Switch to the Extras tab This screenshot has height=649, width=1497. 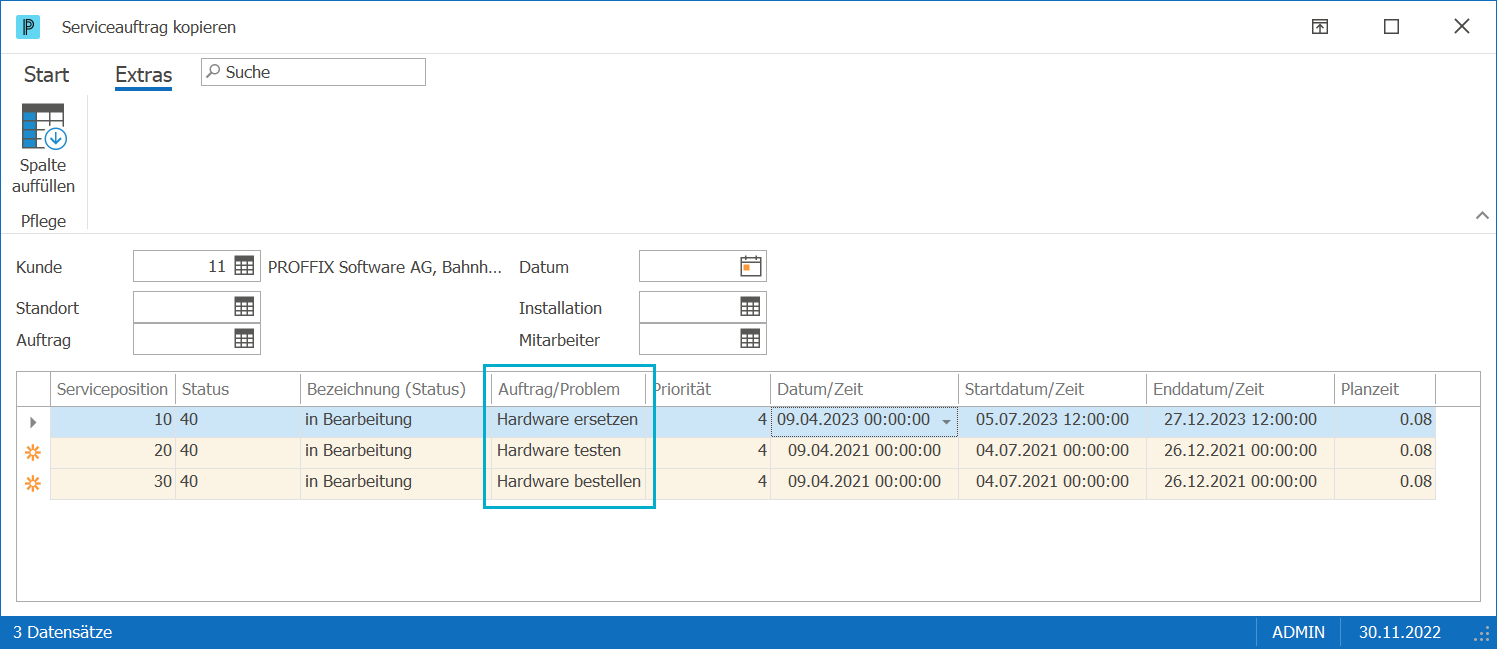(x=144, y=75)
